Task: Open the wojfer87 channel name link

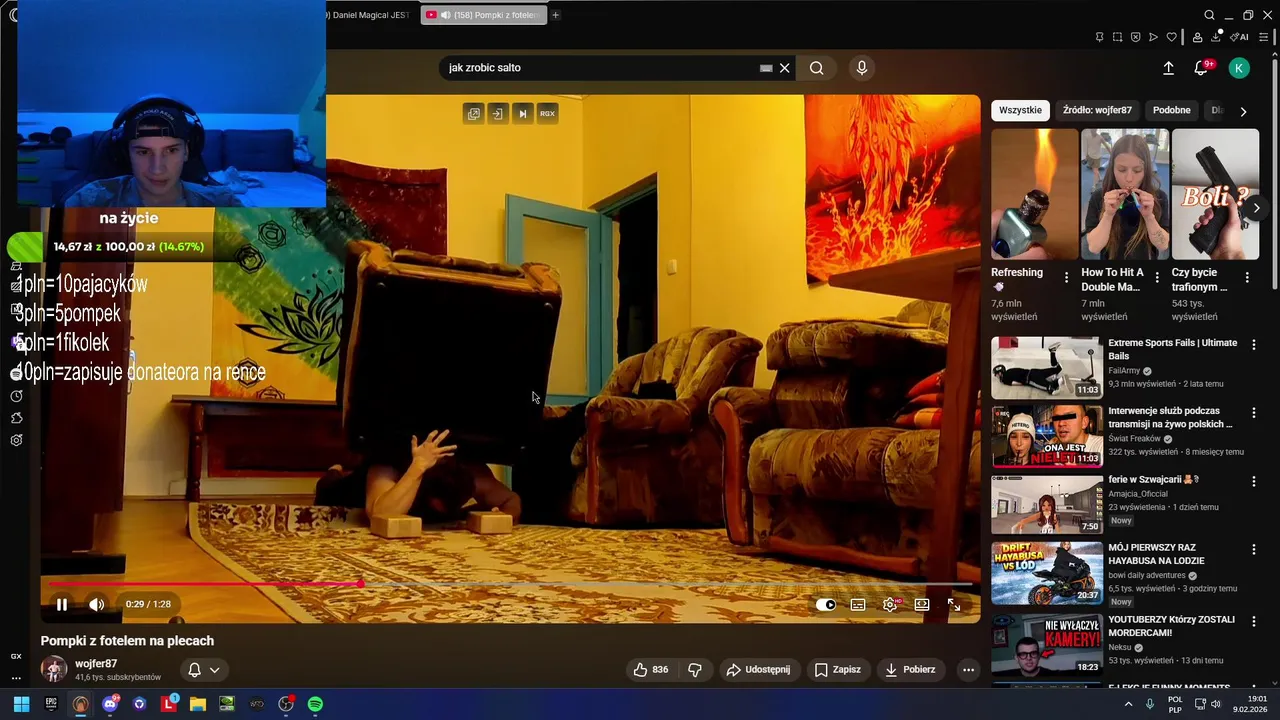Action: point(96,664)
